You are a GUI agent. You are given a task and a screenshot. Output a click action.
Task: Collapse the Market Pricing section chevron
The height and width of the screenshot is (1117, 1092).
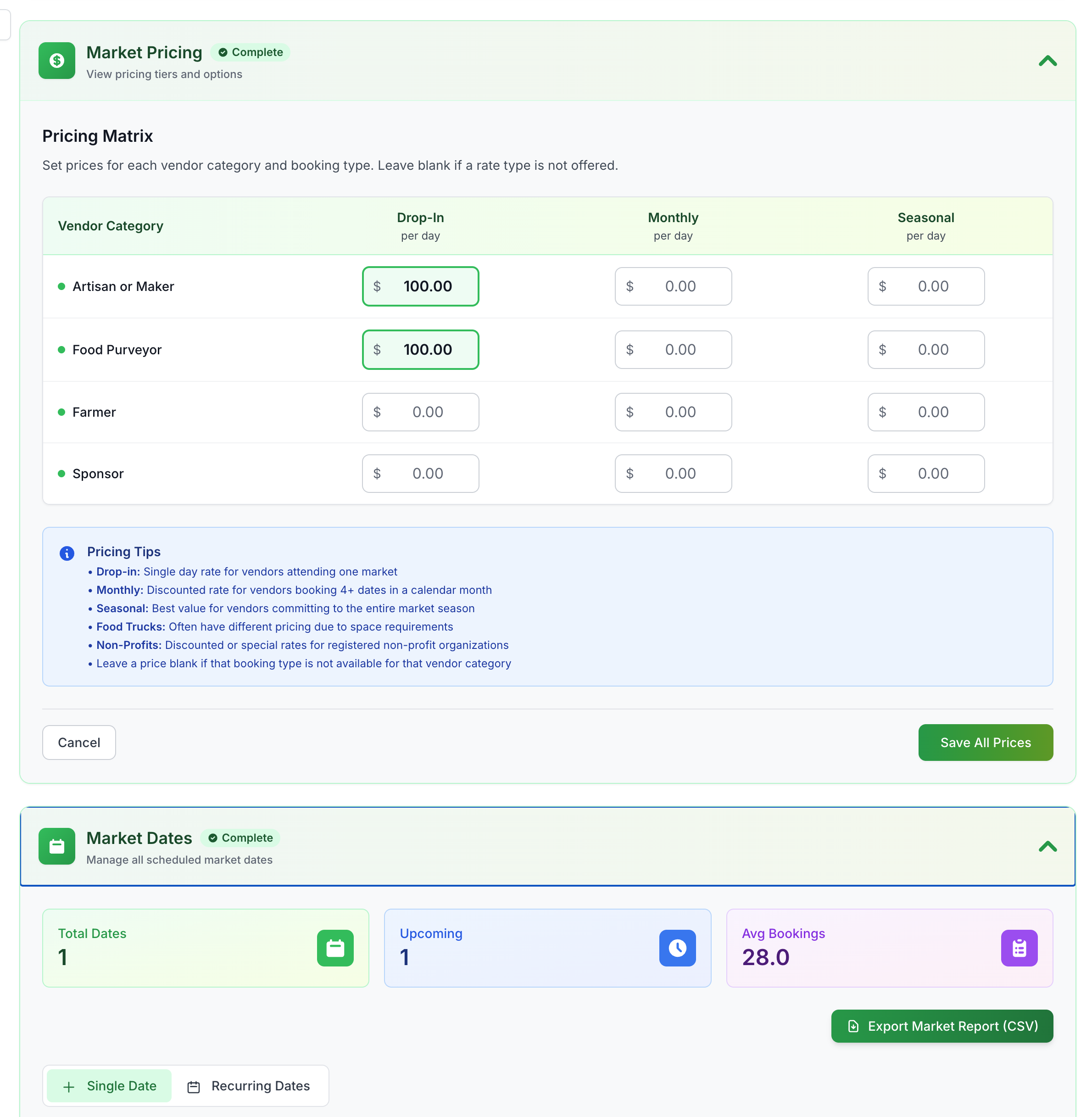tap(1047, 61)
